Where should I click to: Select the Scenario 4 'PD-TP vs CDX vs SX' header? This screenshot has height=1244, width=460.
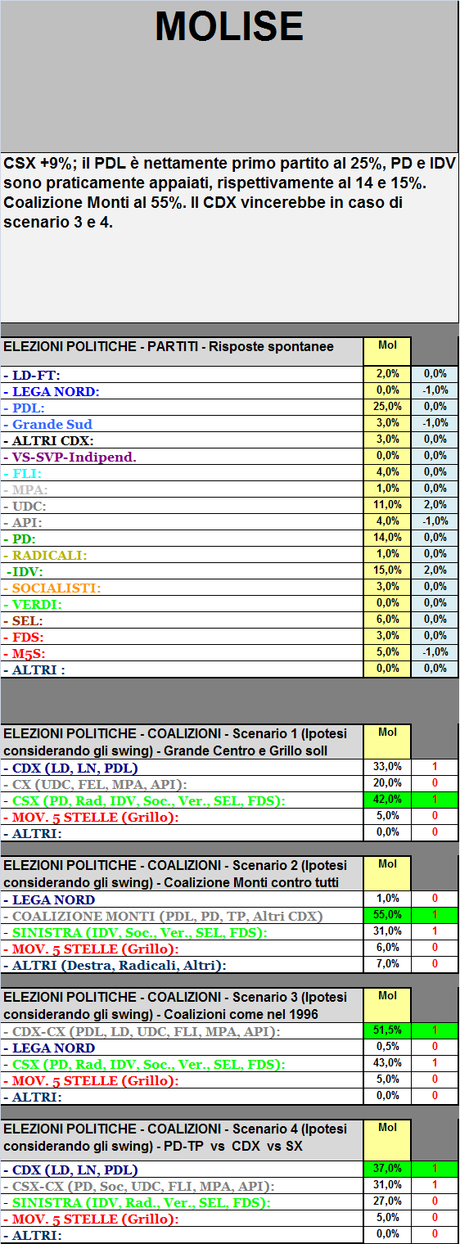(x=181, y=1137)
